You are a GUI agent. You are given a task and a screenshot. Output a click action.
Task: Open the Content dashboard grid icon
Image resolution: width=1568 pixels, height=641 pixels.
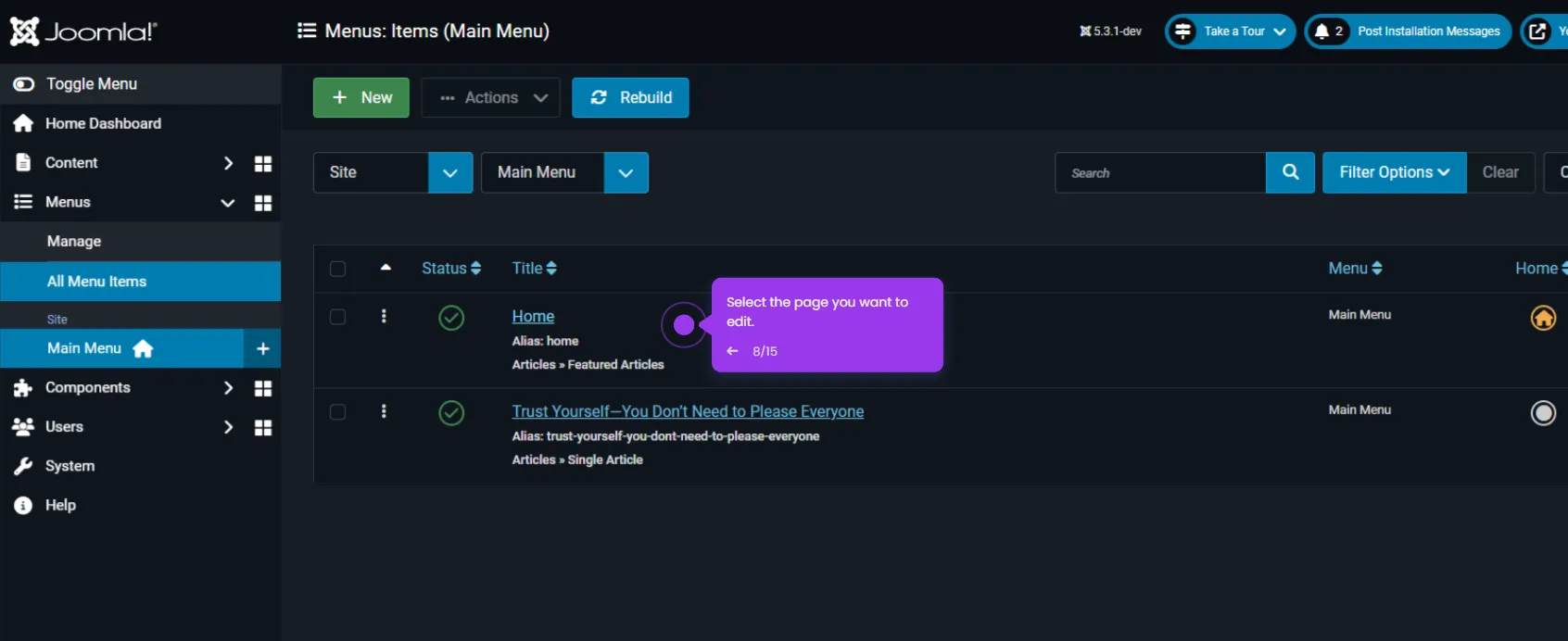[263, 163]
